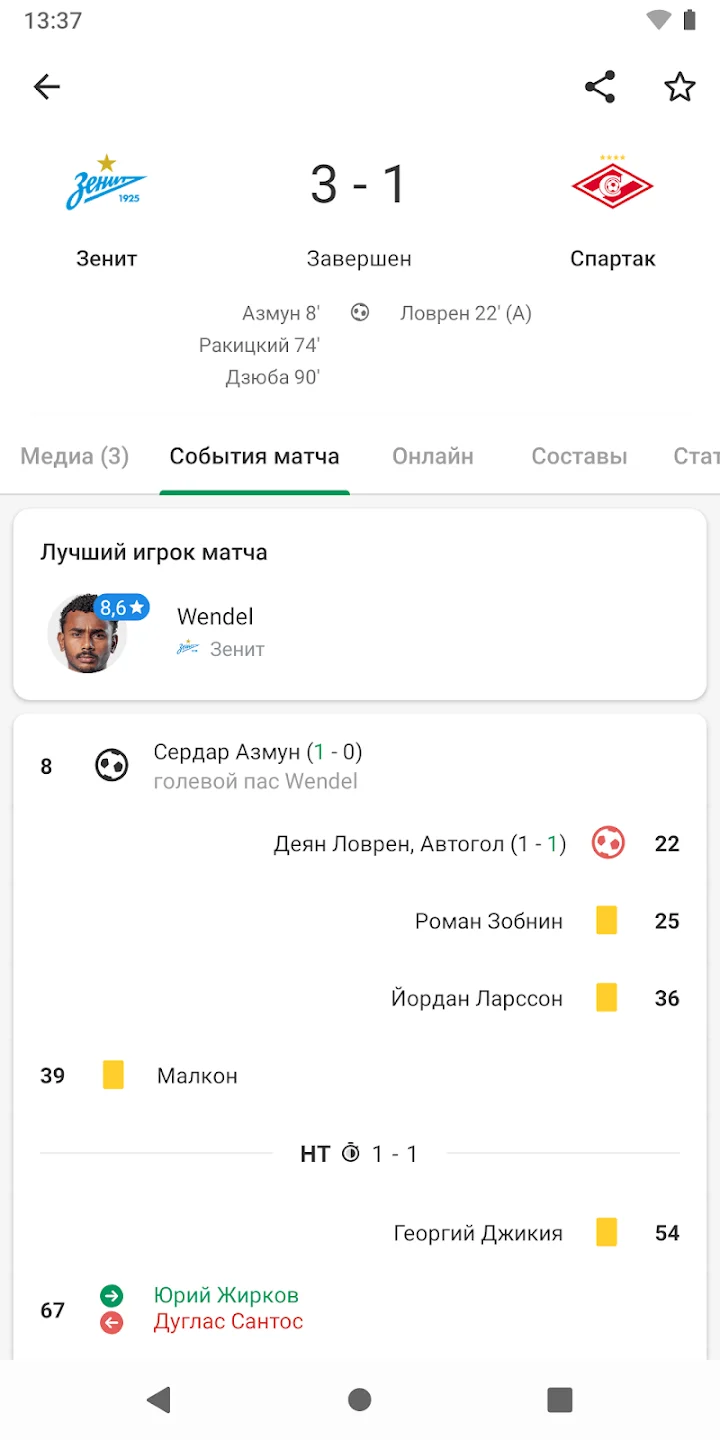This screenshot has width=720, height=1440.
Task: Tap Роман Зобнин's yellow card icon
Action: pyautogui.click(x=607, y=920)
